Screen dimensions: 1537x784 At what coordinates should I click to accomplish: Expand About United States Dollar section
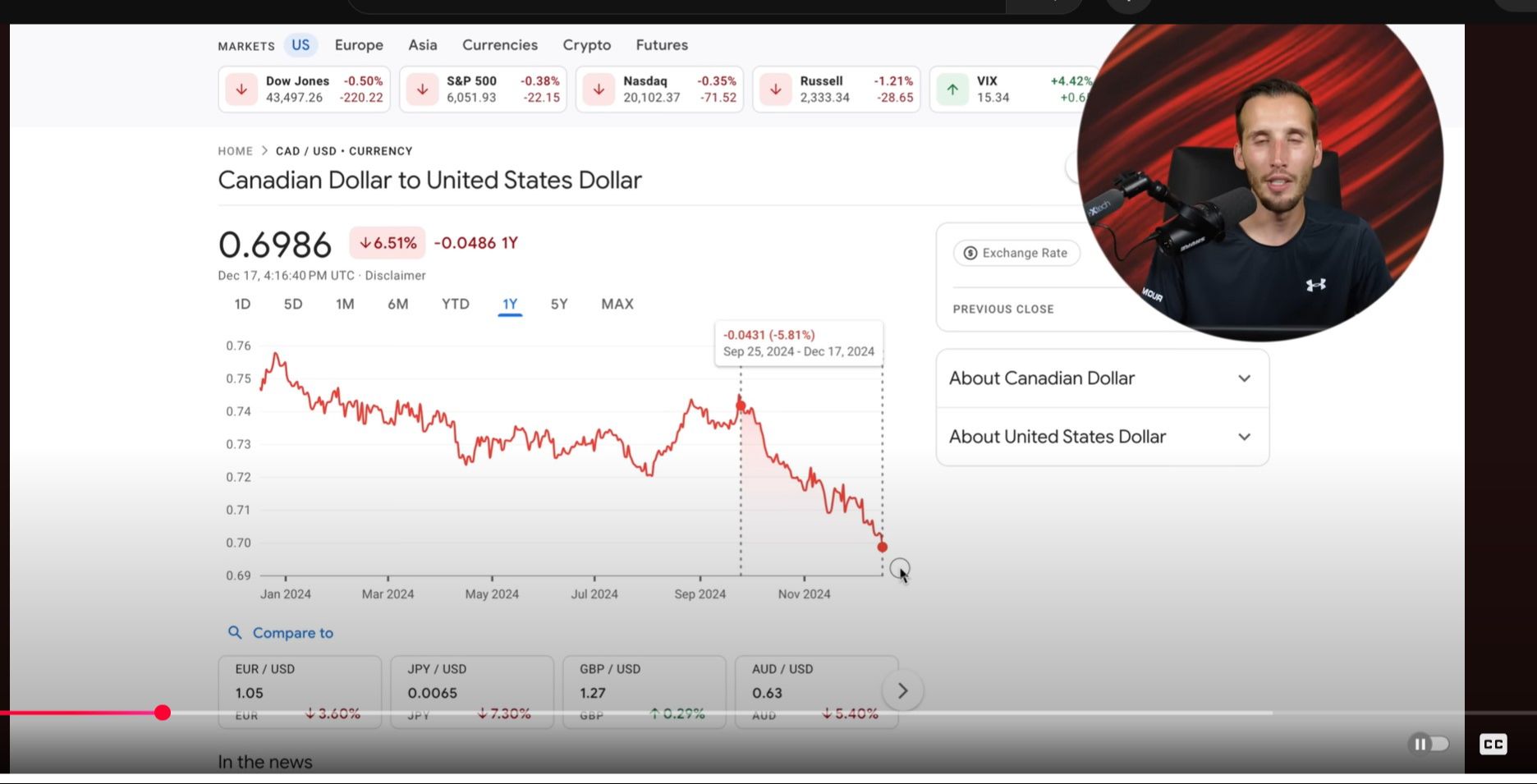coord(1102,437)
